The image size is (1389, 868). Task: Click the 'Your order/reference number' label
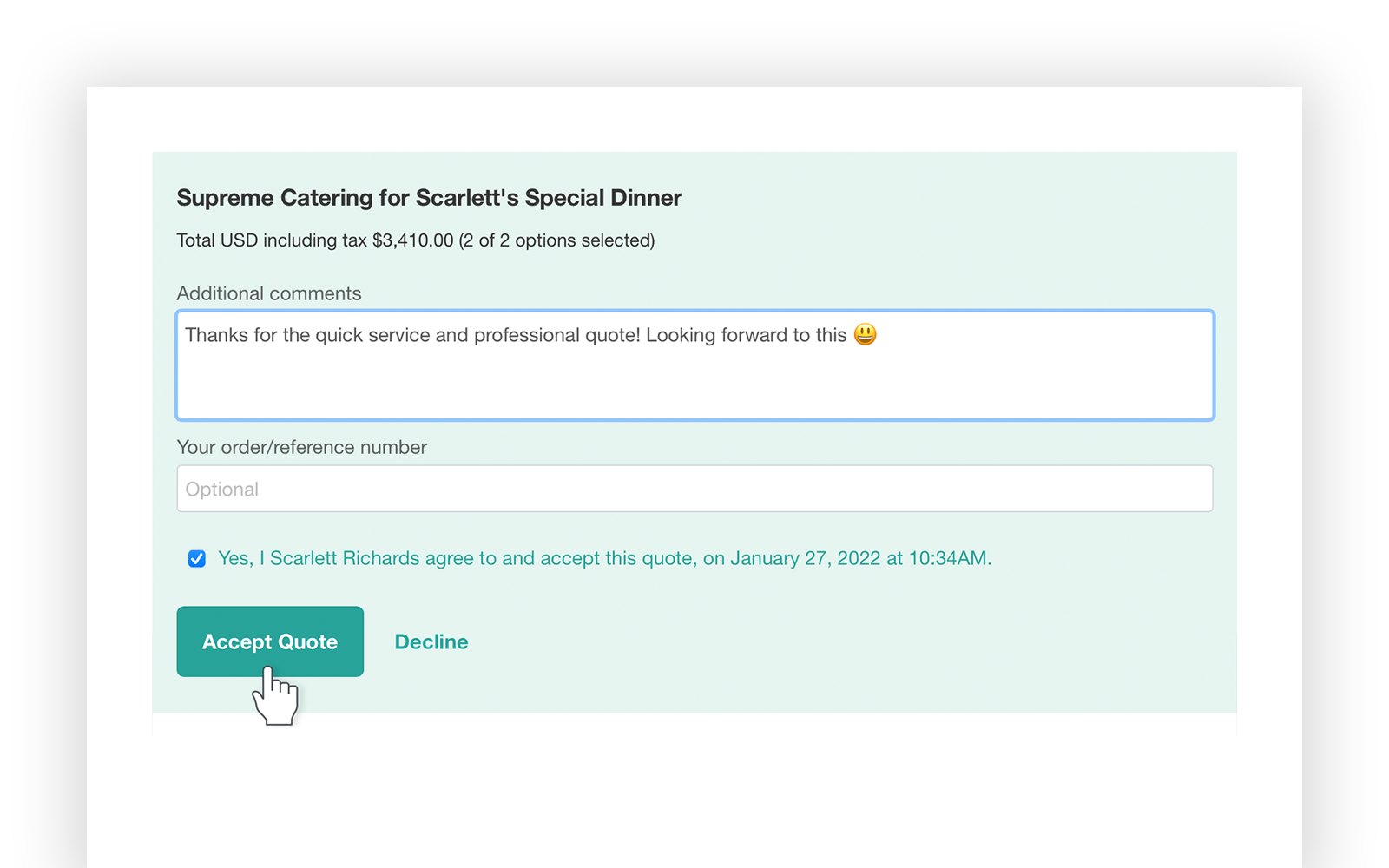(x=302, y=447)
